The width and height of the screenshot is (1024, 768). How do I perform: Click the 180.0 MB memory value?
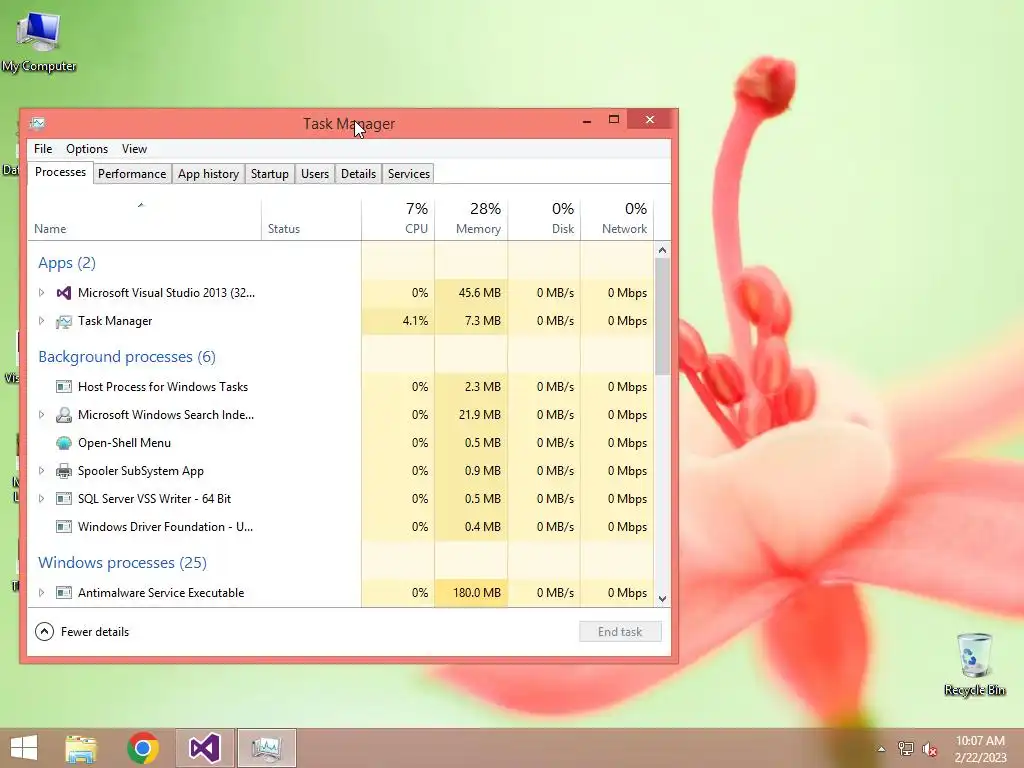477,593
